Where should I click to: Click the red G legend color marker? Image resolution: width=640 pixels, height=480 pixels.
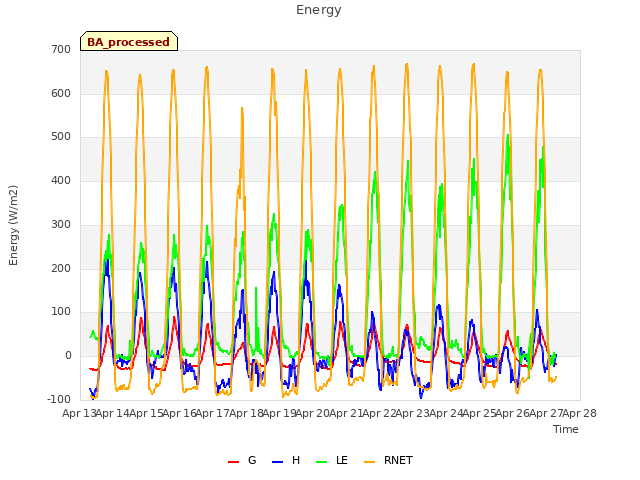click(x=233, y=462)
